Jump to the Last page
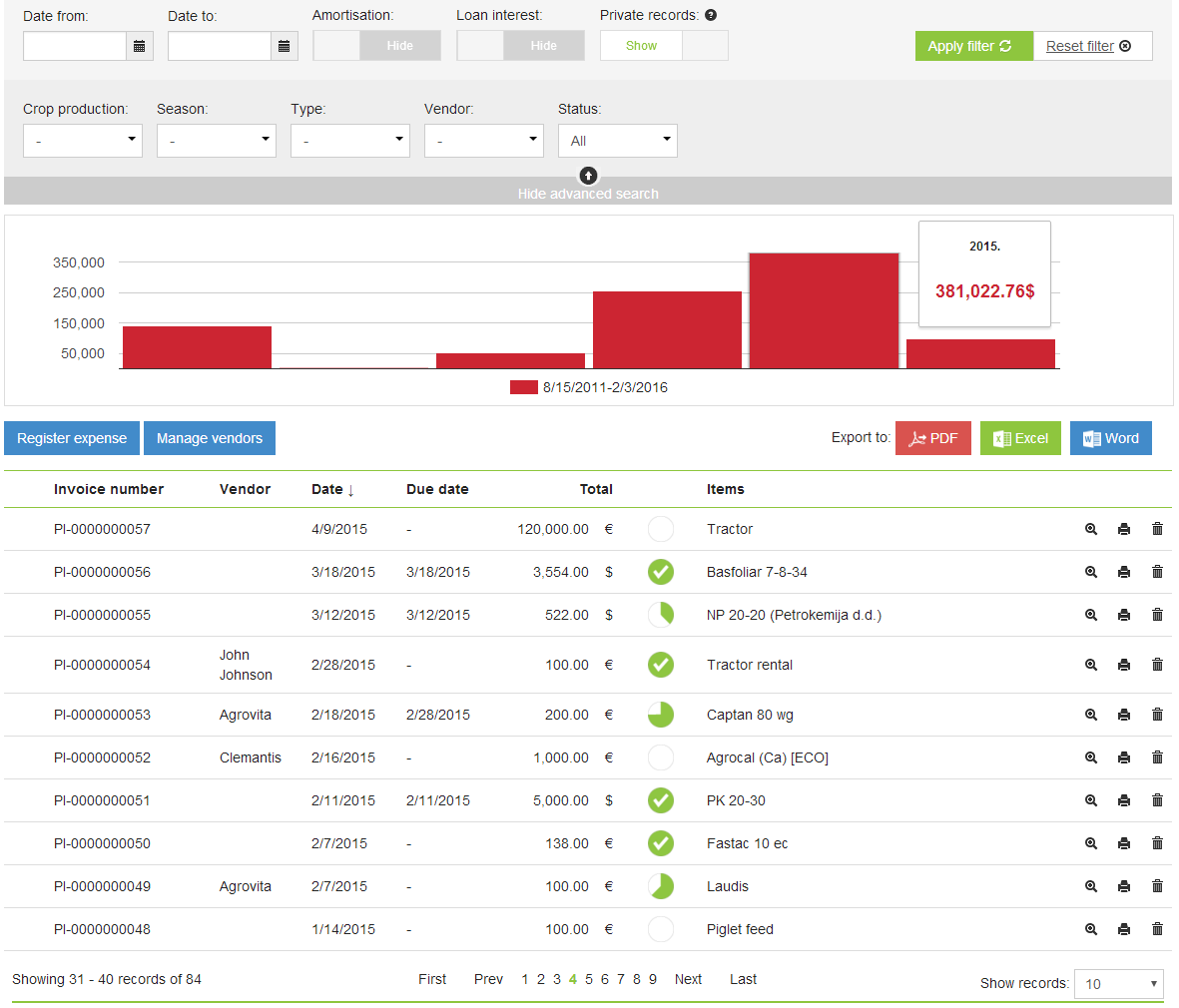The width and height of the screenshot is (1179, 1008). point(743,979)
